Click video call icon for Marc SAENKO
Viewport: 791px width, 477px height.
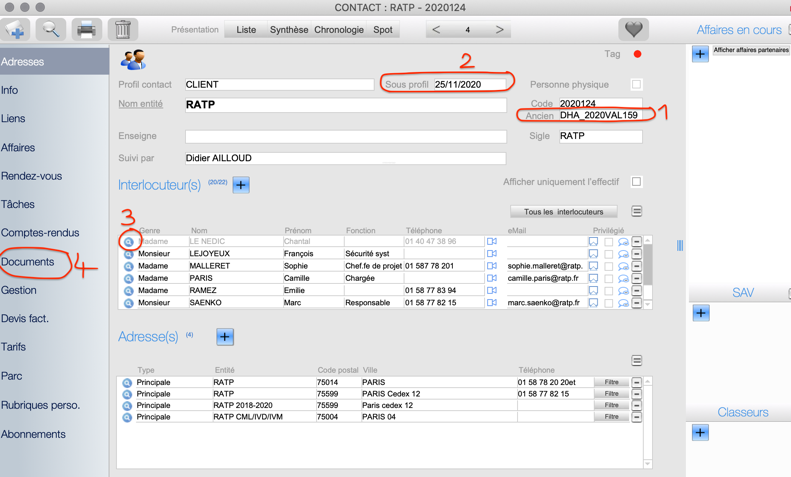(492, 302)
